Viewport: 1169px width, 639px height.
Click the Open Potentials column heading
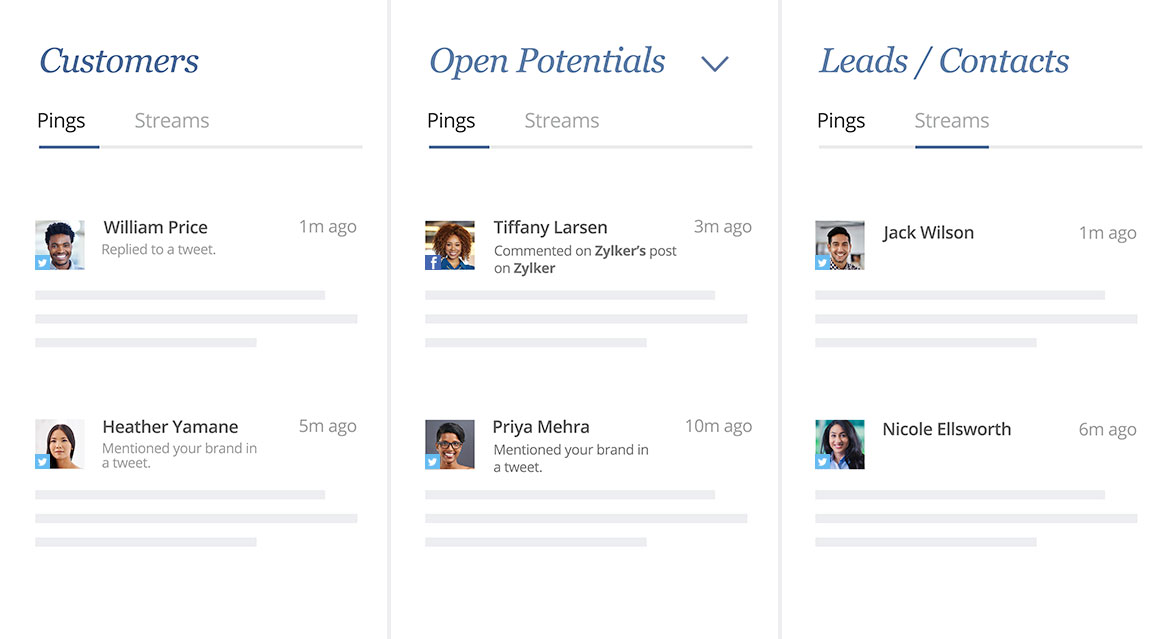click(546, 61)
